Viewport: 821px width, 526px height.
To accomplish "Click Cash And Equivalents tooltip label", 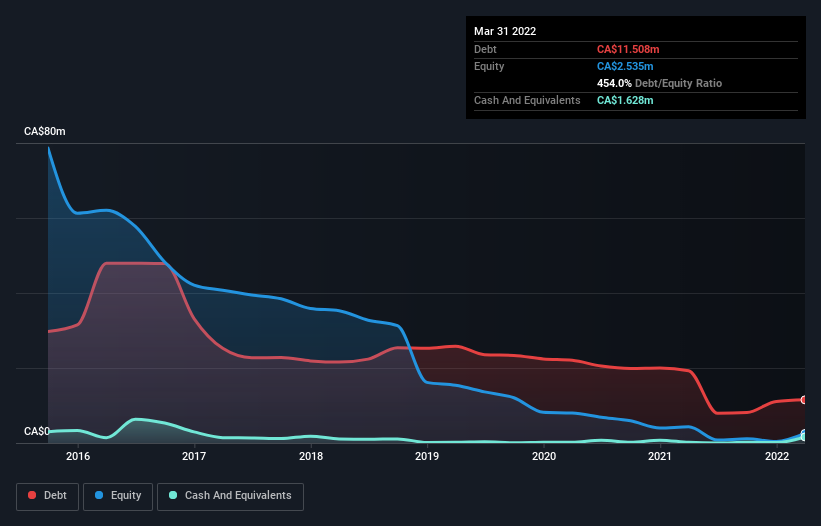I will (527, 100).
